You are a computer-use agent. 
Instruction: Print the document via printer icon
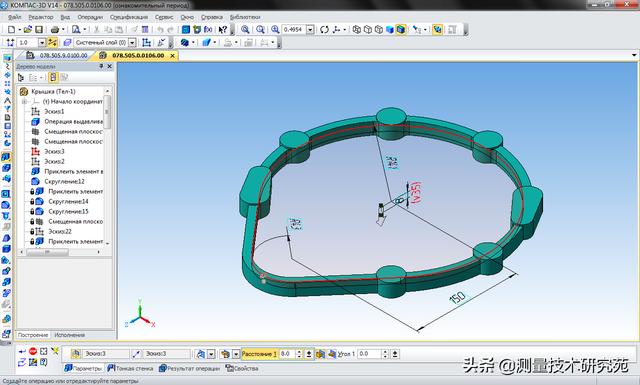[x=55, y=29]
